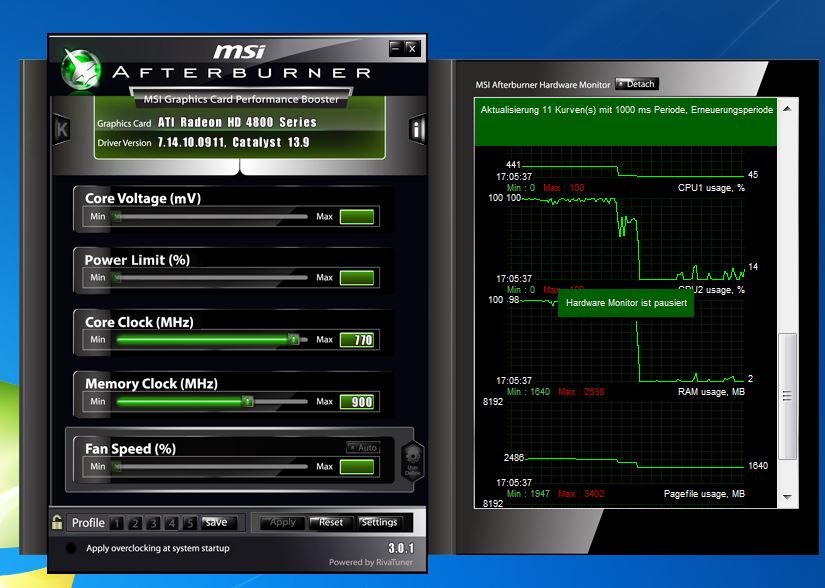Image resolution: width=825 pixels, height=588 pixels.
Task: Detach the Hardware Monitor panel
Action: click(x=637, y=84)
